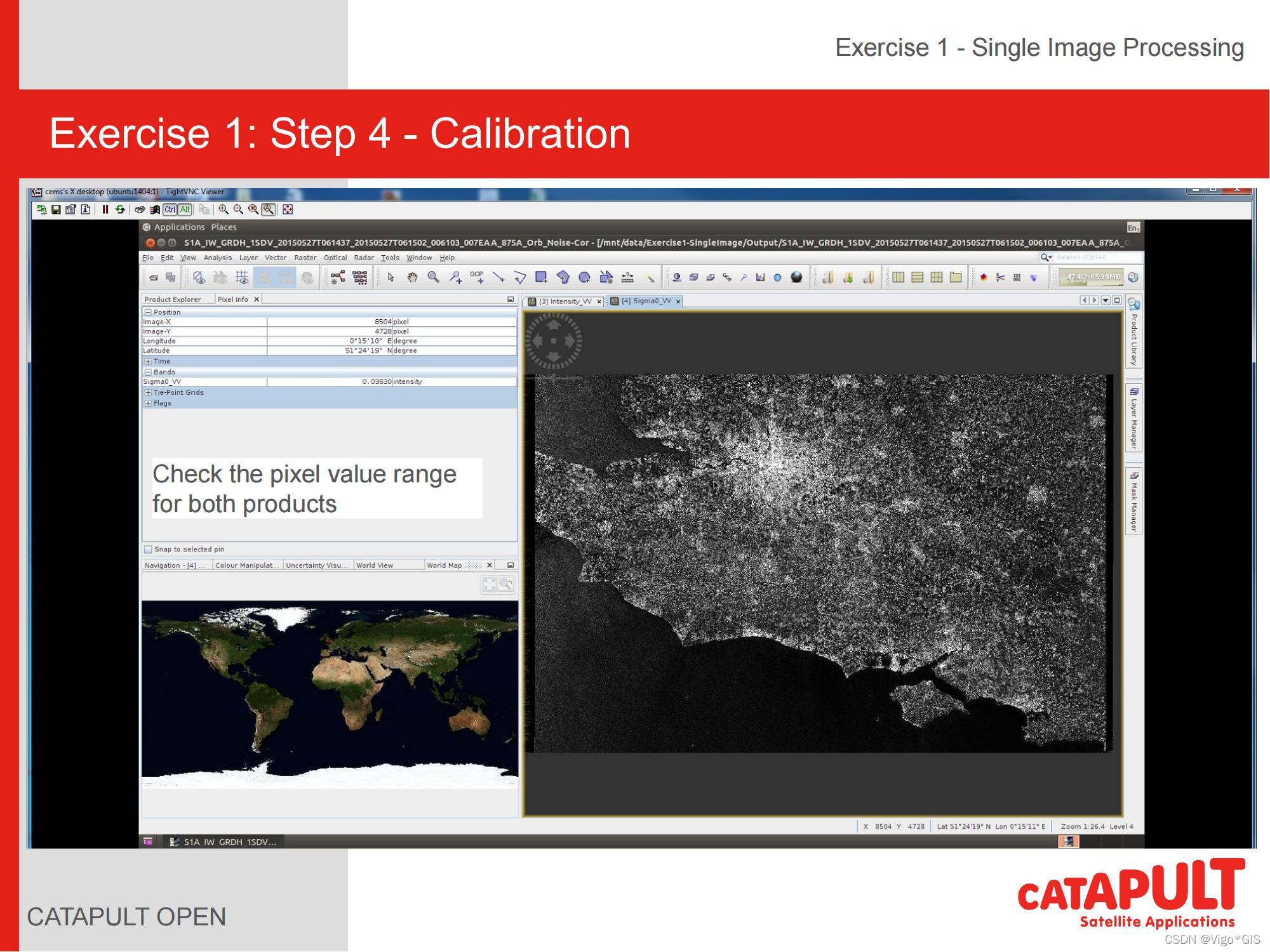Maximize the image view window button

point(1117,300)
